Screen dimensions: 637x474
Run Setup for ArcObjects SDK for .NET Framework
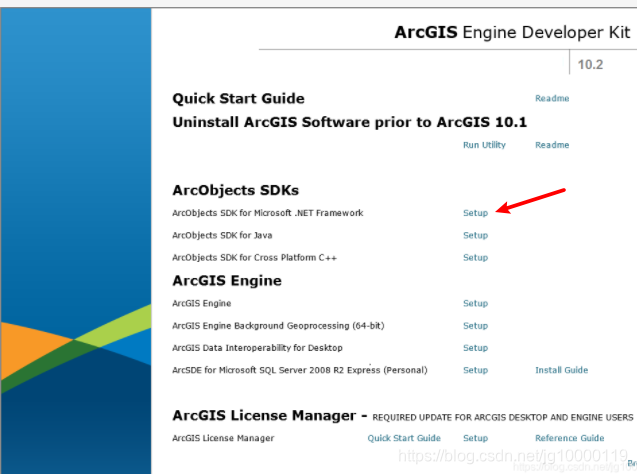point(475,213)
